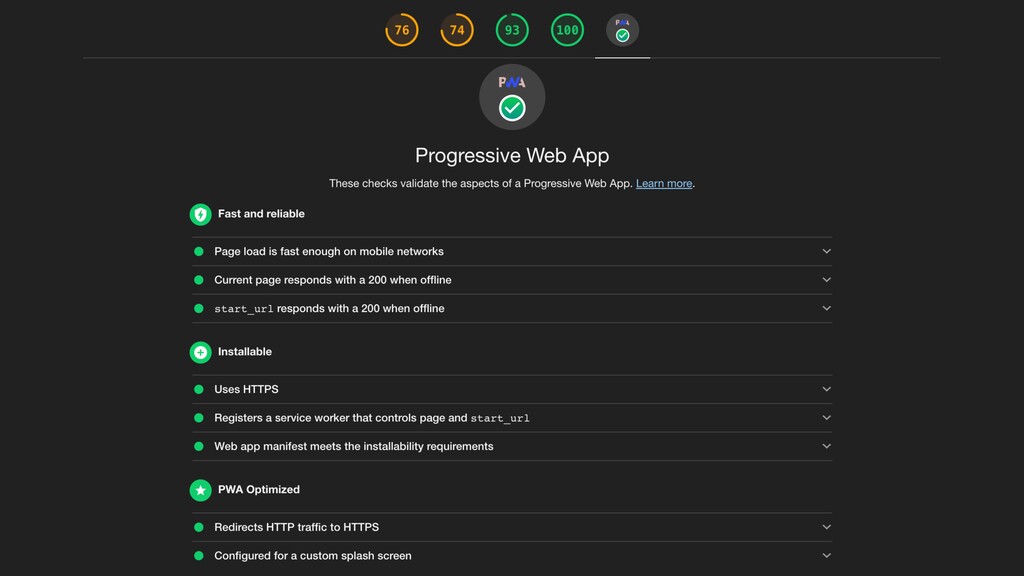The height and width of the screenshot is (576, 1024).
Task: Click the PWA Optimized star icon
Action: click(200, 490)
